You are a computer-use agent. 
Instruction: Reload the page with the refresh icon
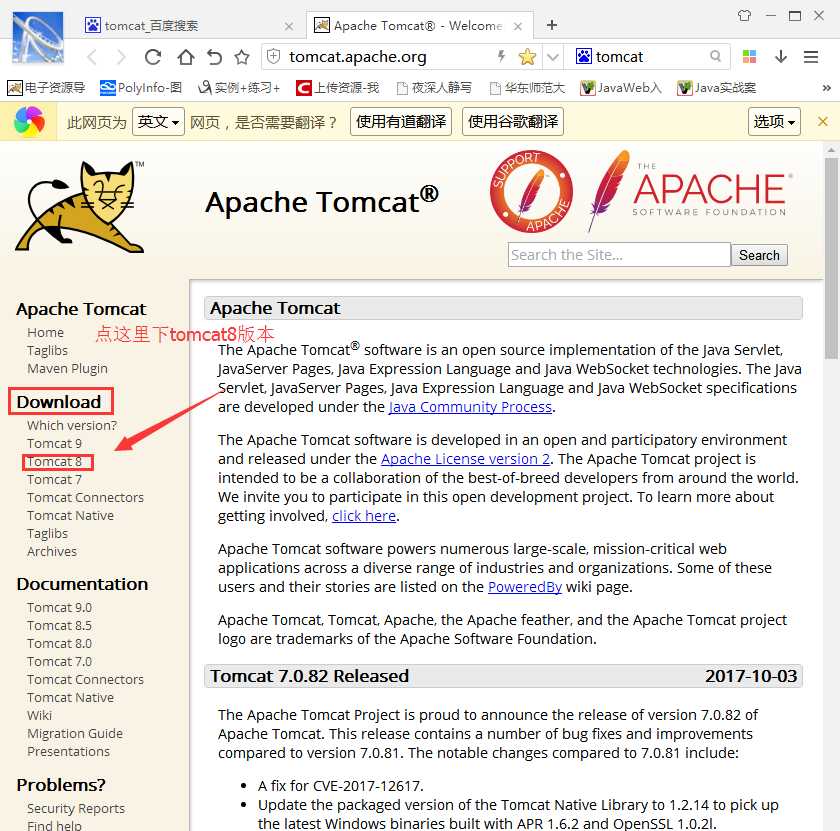153,57
